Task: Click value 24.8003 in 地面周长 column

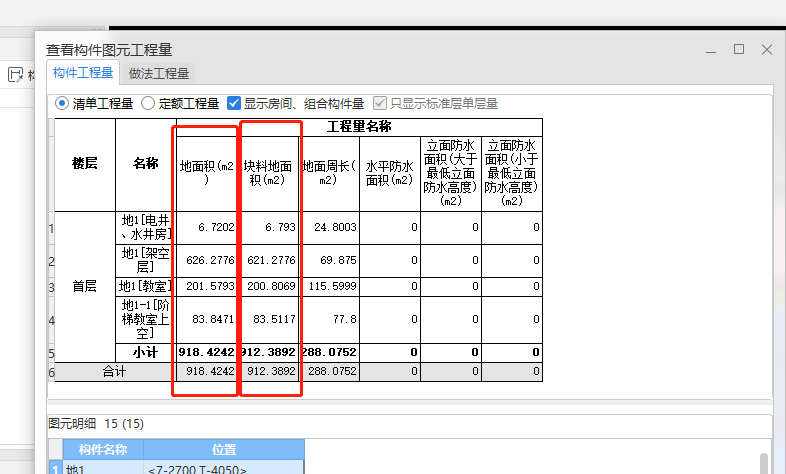Action: pyautogui.click(x=329, y=227)
